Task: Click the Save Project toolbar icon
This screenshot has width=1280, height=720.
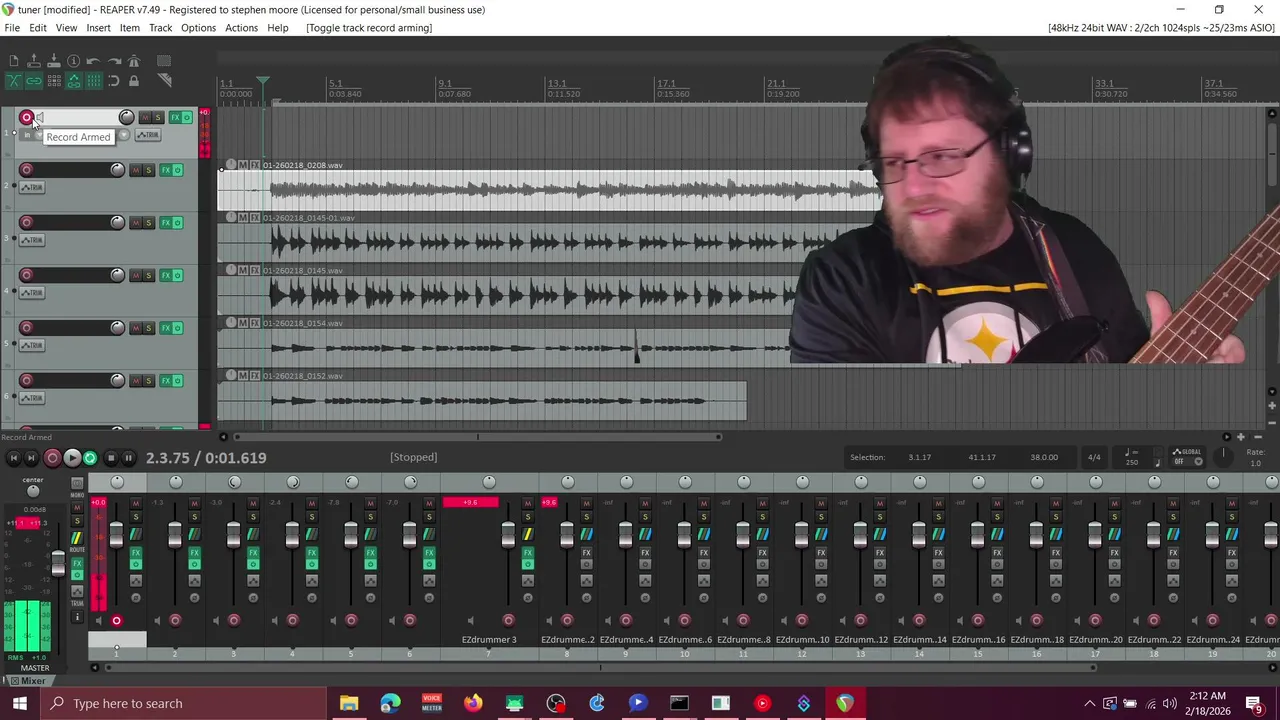Action: pyautogui.click(x=54, y=61)
